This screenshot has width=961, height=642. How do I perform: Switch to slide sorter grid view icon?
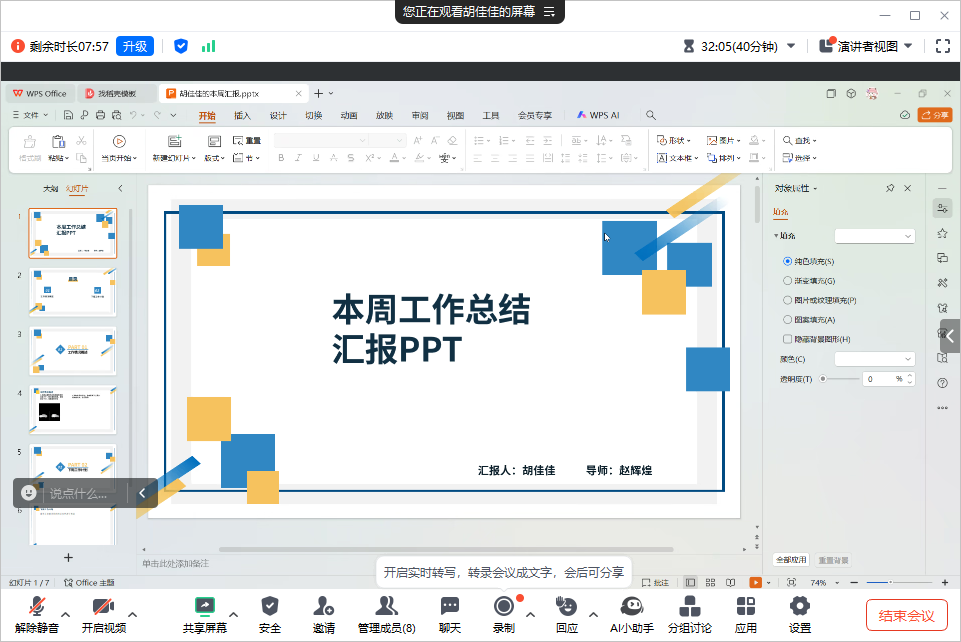pyautogui.click(x=710, y=583)
